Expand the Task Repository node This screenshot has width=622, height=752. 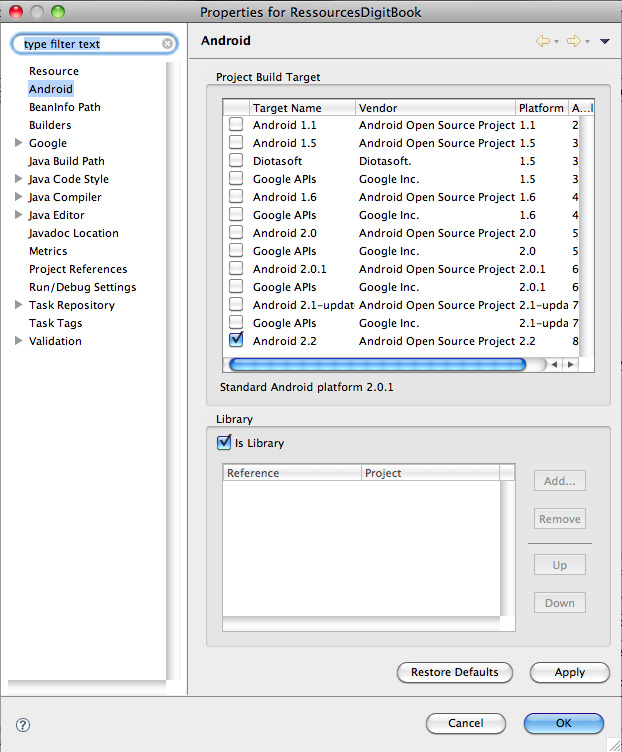coord(19,305)
